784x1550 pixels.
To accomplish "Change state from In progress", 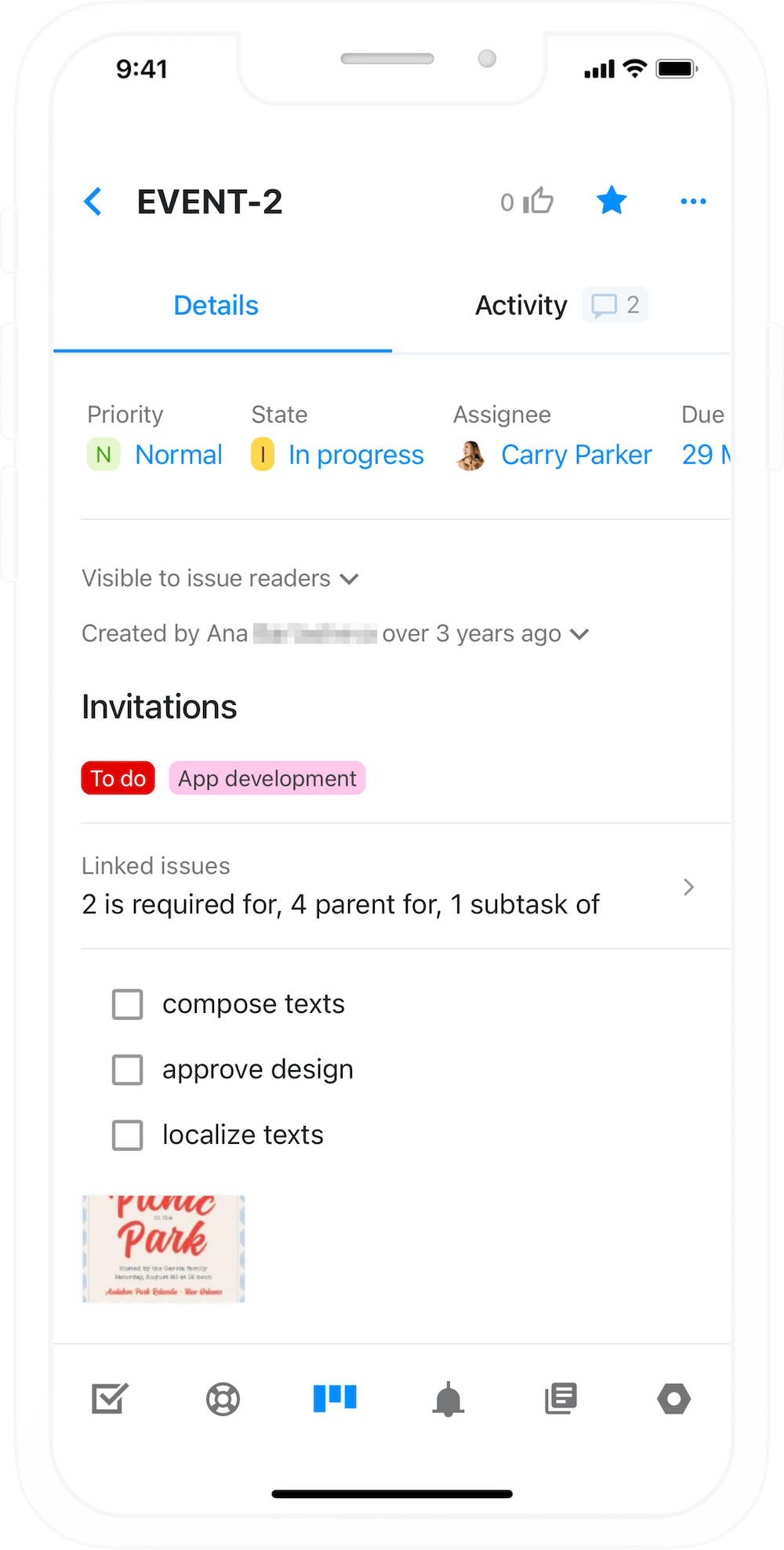I will (356, 454).
